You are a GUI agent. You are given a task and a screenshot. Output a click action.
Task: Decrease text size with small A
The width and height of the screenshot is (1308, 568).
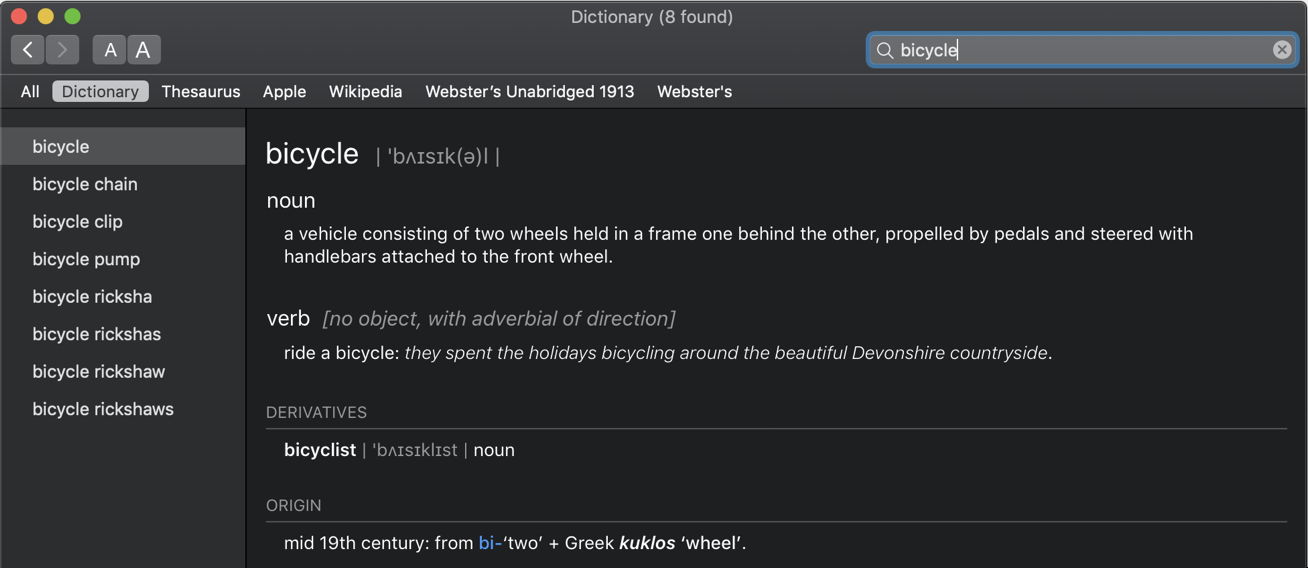tap(110, 50)
